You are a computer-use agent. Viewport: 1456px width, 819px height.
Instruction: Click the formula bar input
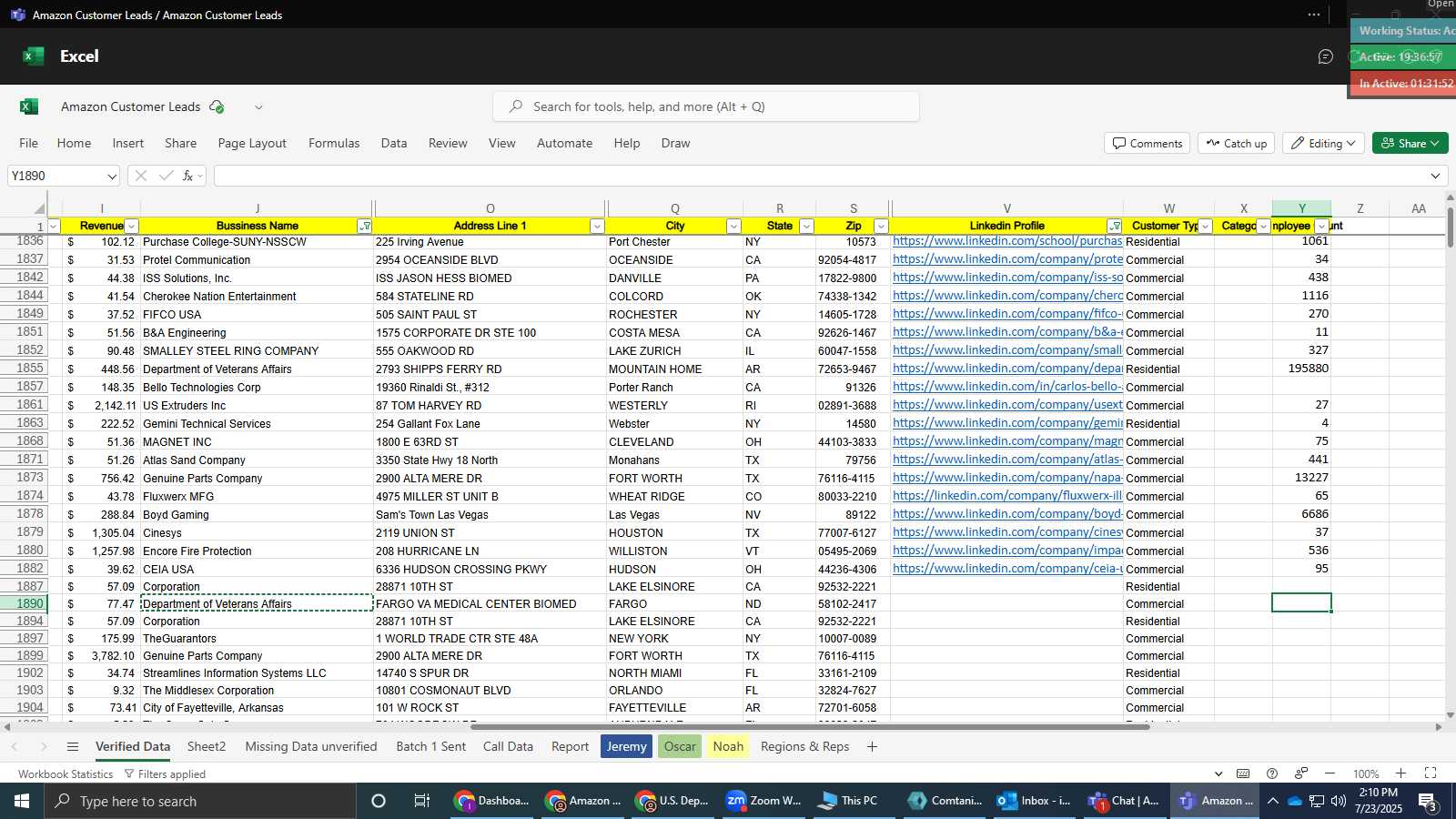(819, 176)
